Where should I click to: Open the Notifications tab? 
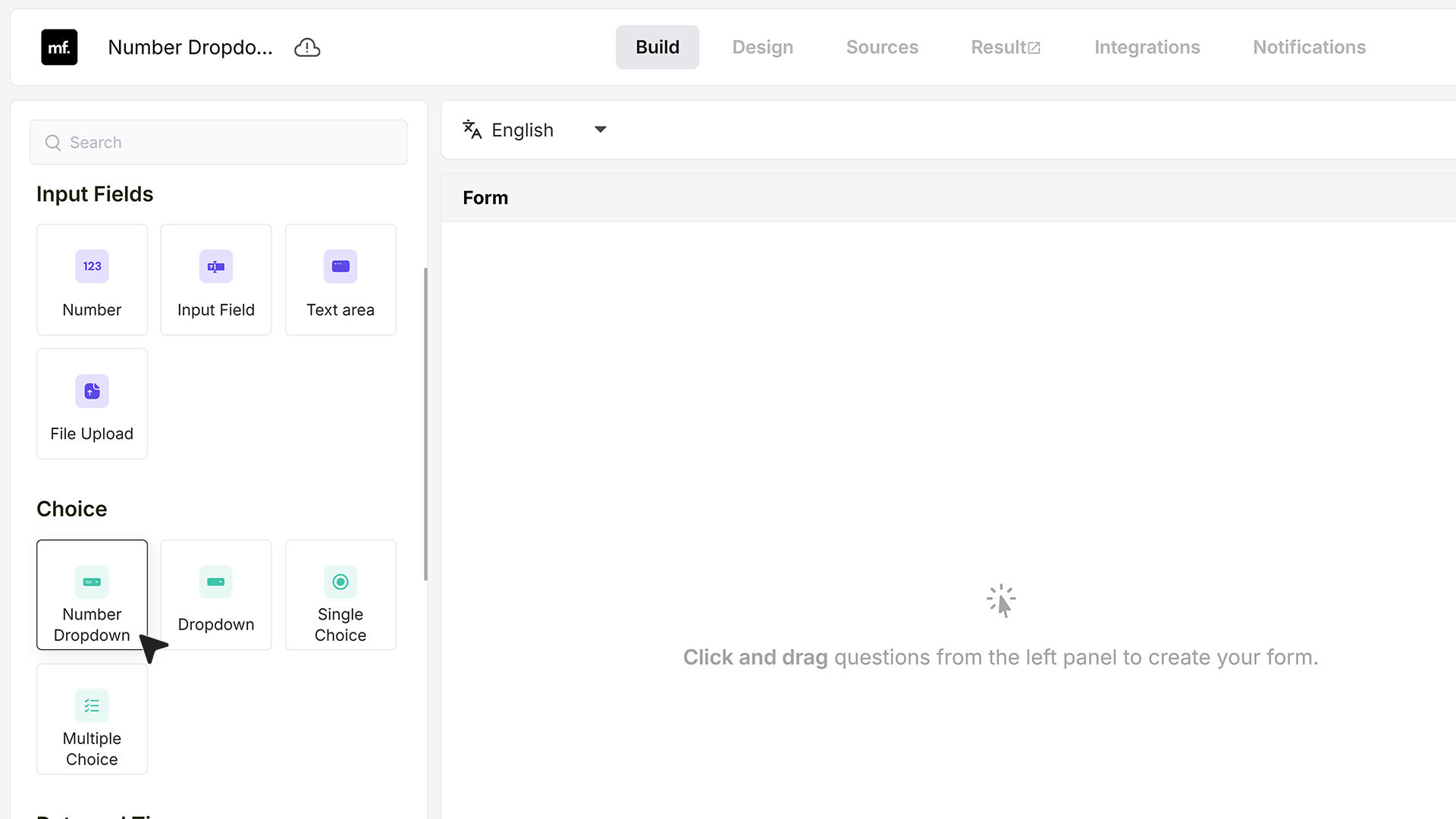[1309, 47]
